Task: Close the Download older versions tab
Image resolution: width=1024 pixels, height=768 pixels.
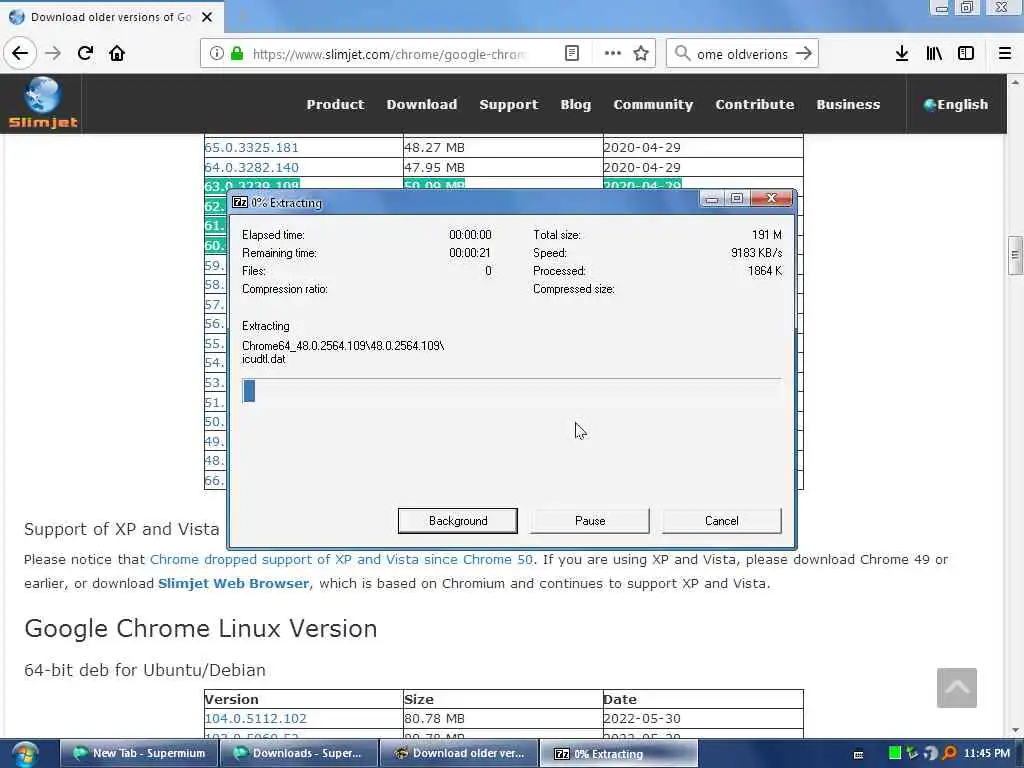Action: coord(207,17)
